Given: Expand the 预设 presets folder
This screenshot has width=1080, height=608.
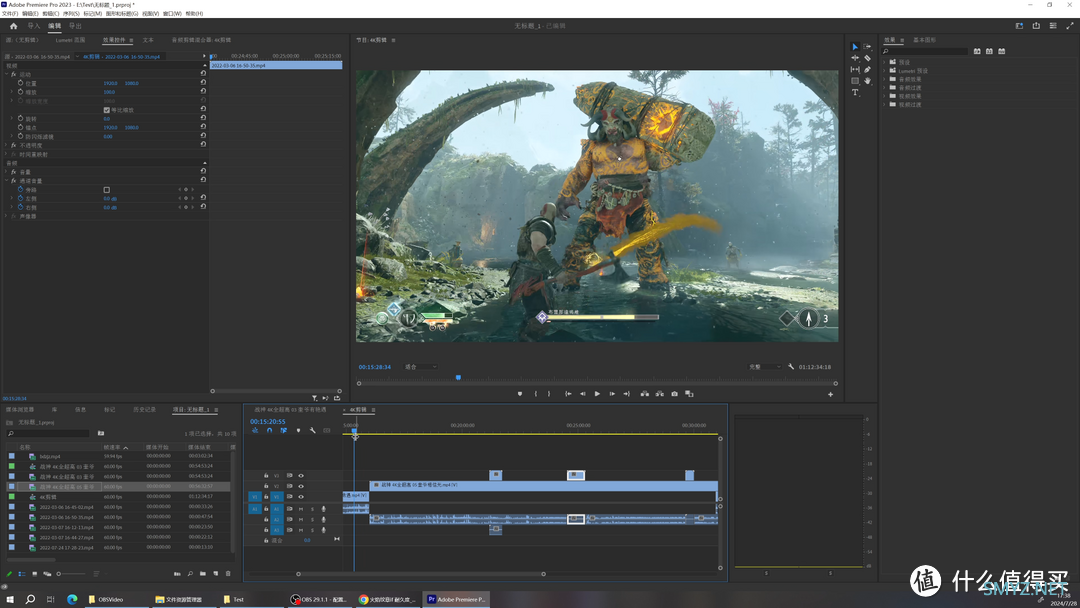Looking at the screenshot, I should [884, 62].
